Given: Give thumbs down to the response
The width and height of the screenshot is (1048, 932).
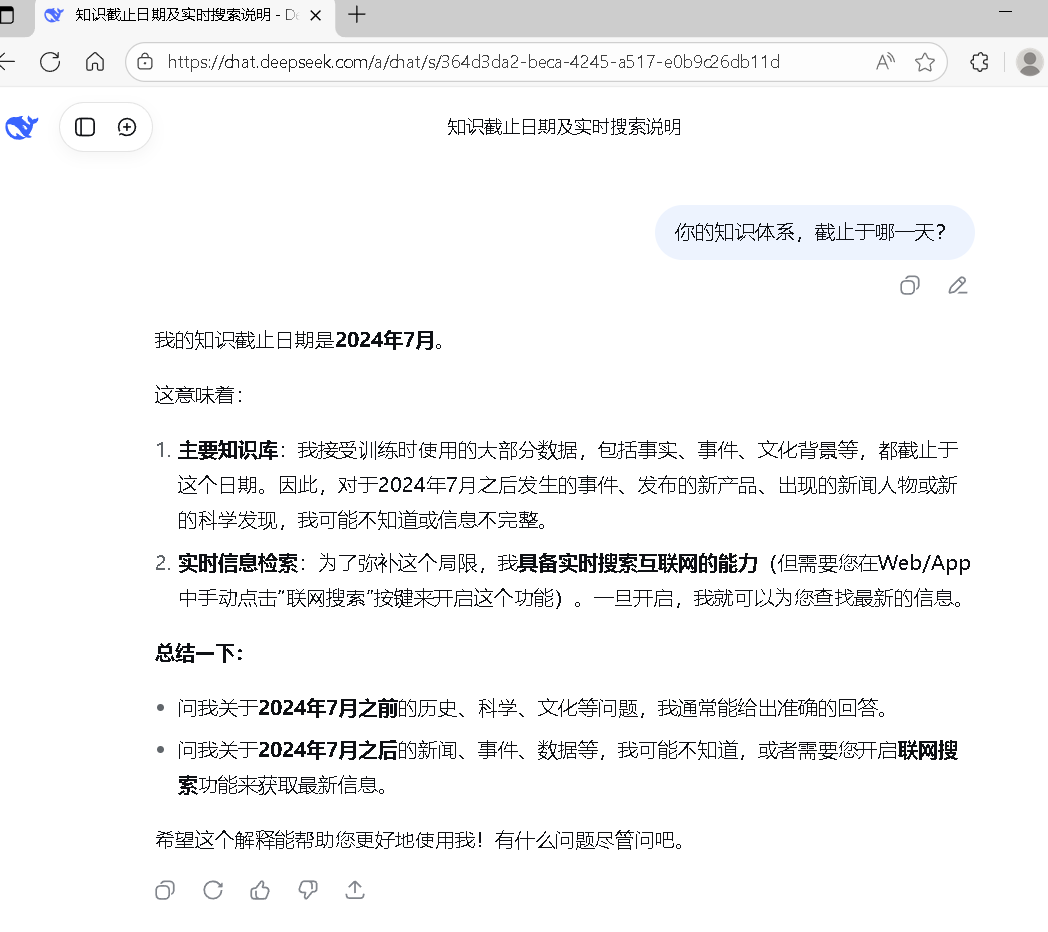Looking at the screenshot, I should (x=307, y=890).
